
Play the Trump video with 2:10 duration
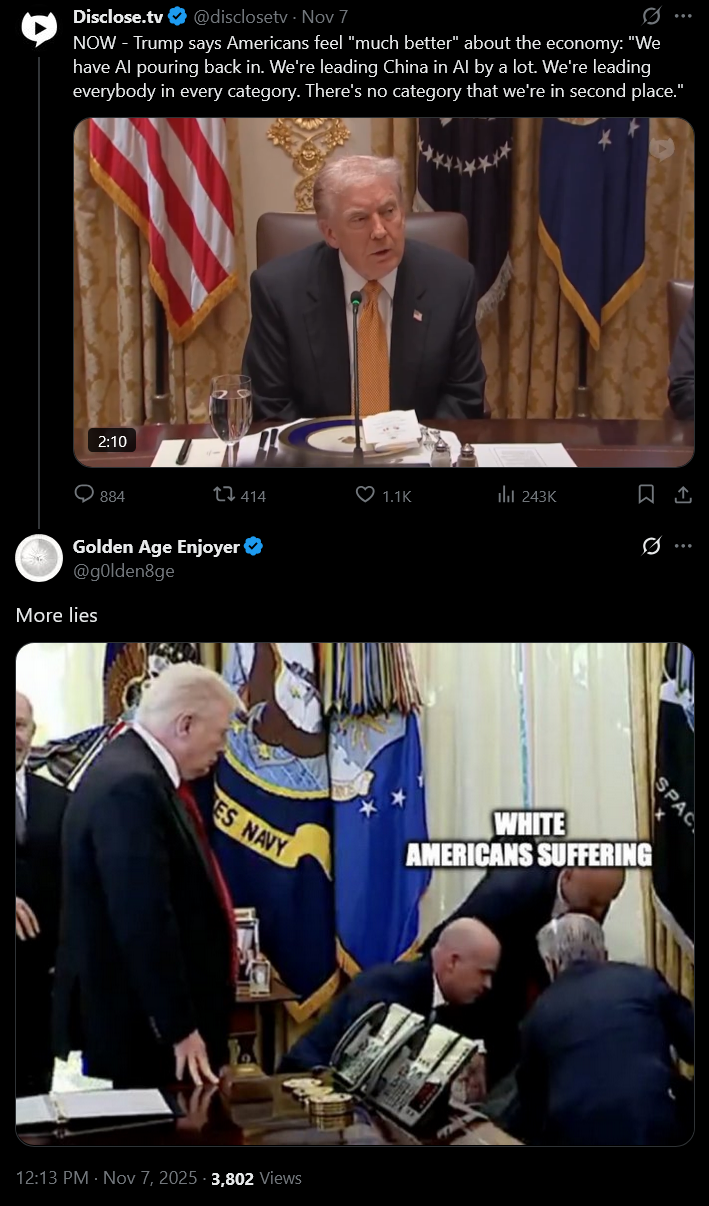(384, 292)
